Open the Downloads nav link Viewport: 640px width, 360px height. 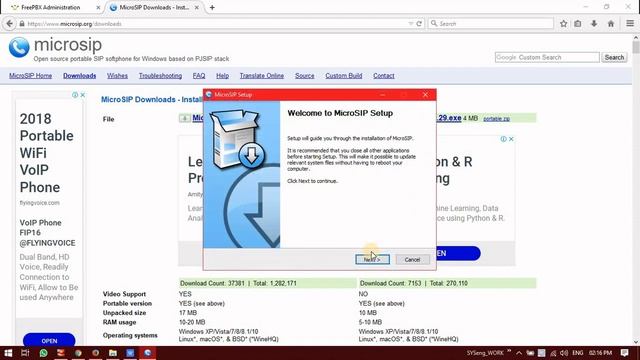80,76
